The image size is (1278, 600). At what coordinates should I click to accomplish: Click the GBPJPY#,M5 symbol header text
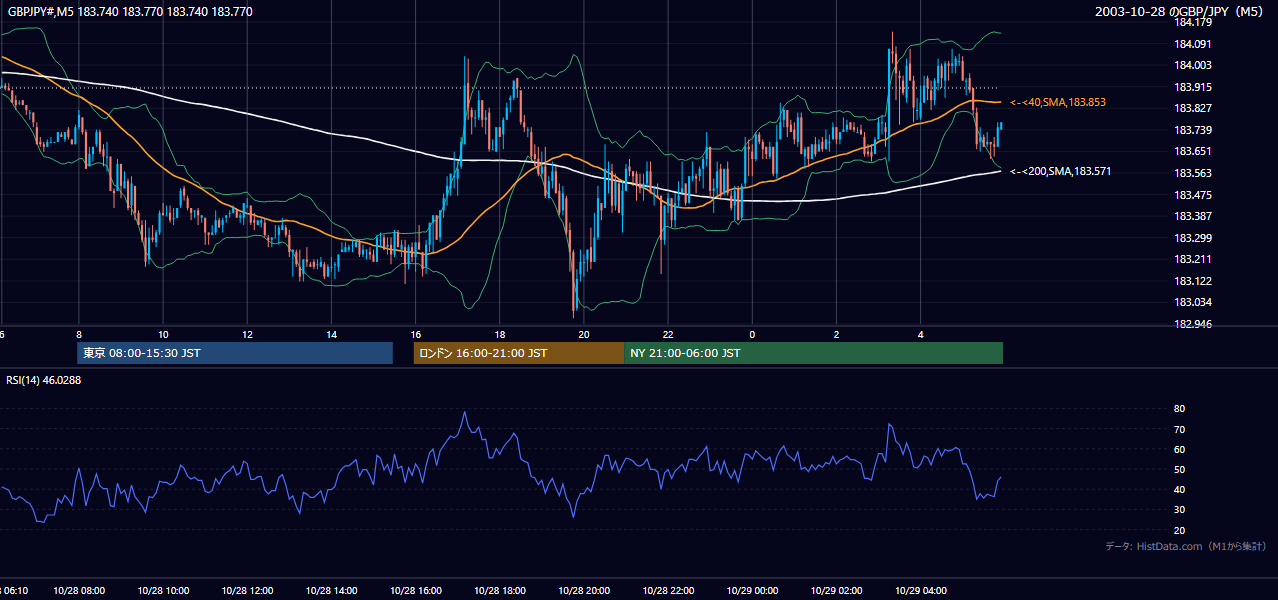(130, 12)
